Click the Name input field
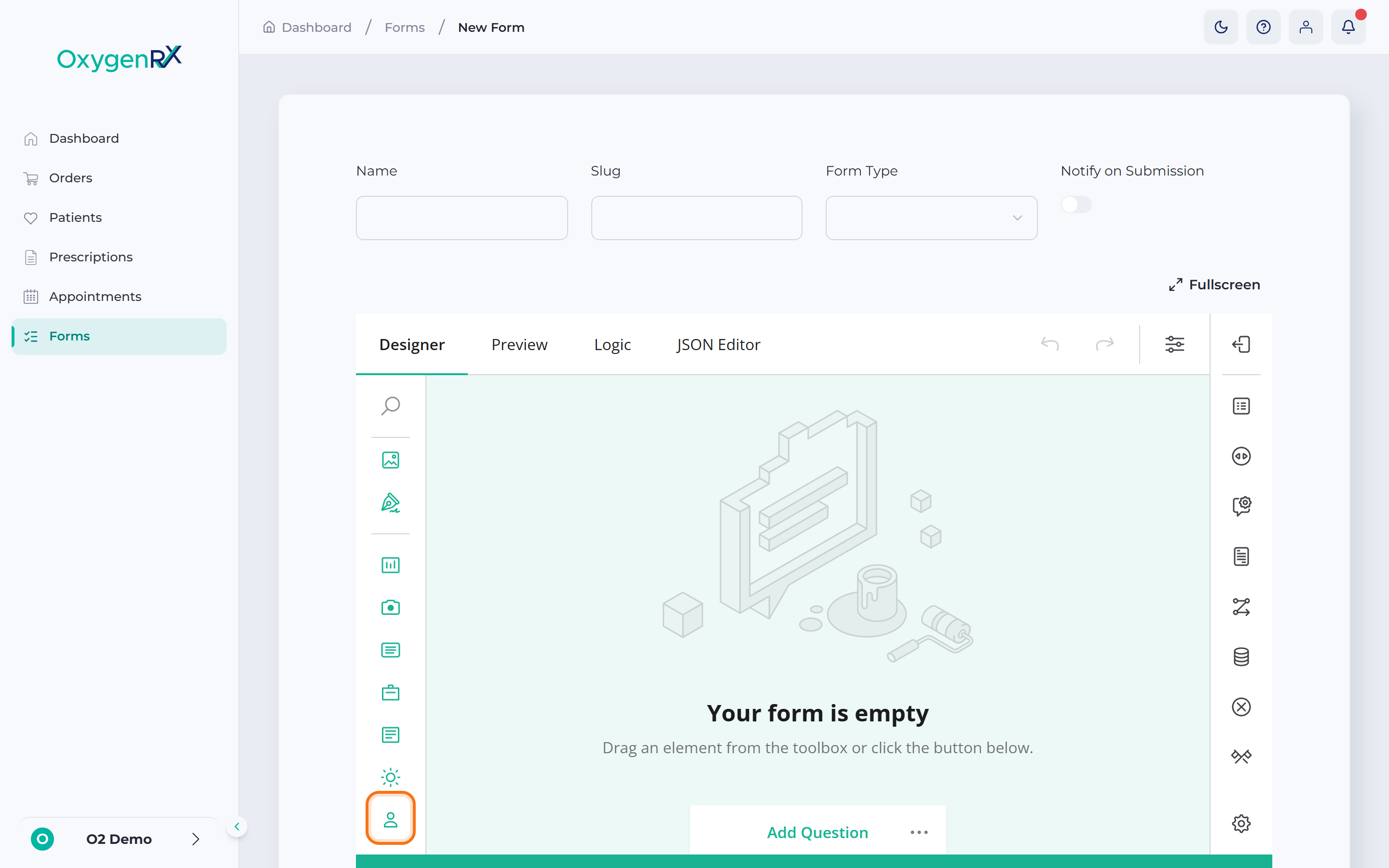The width and height of the screenshot is (1389, 868). point(462,217)
